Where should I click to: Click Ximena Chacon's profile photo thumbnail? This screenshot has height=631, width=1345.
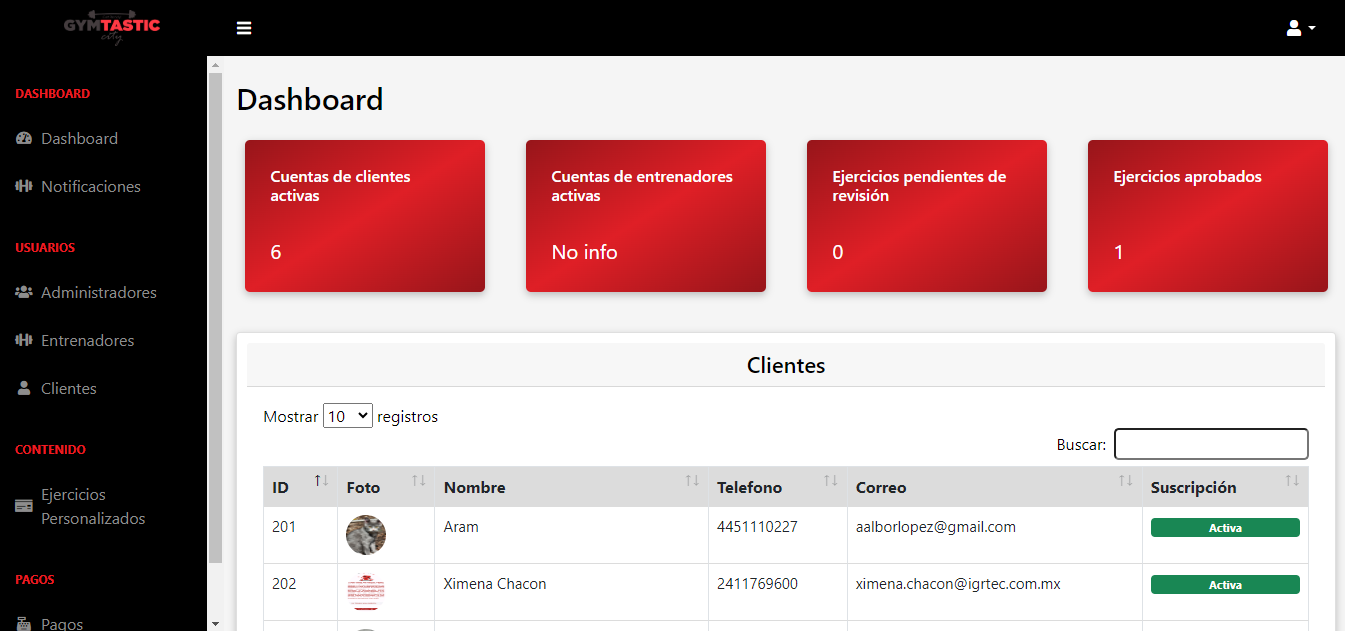[x=366, y=592]
